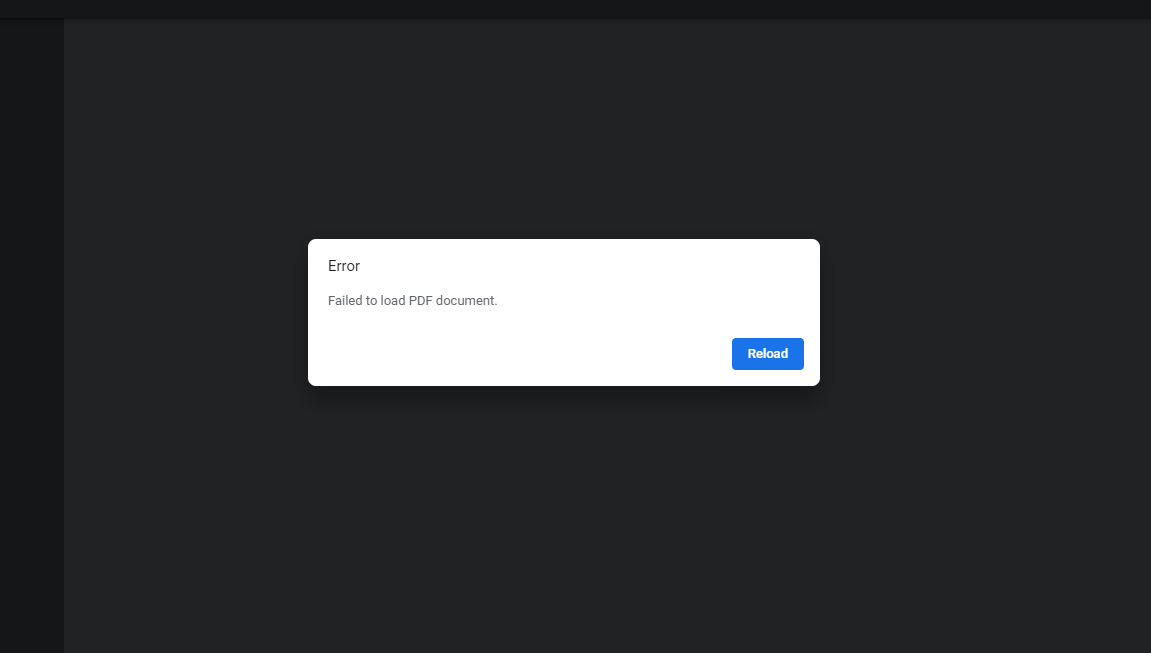1151x653 pixels.
Task: Click empty white space left of Reload button
Action: coord(520,354)
